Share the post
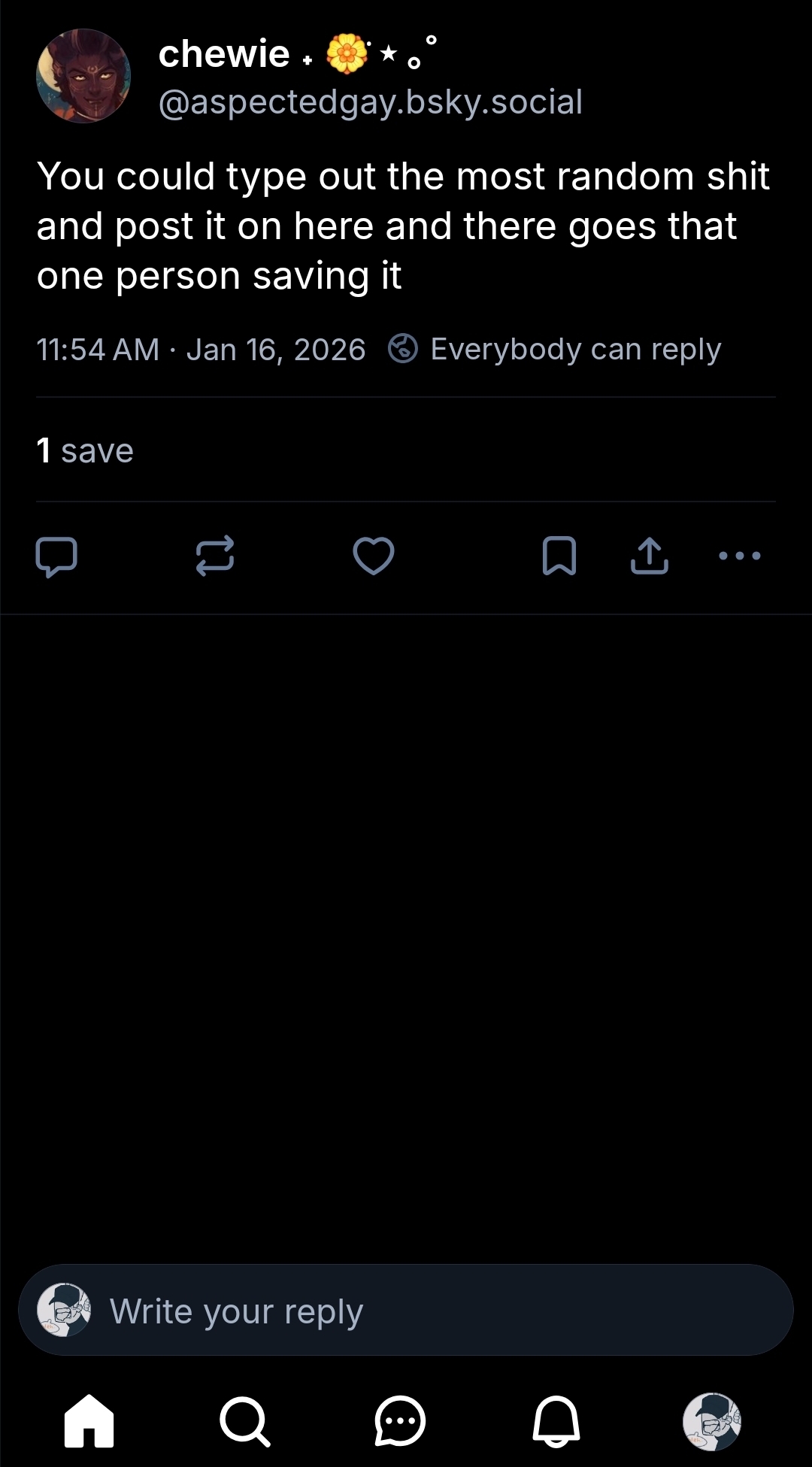This screenshot has height=1467, width=812. tap(650, 556)
